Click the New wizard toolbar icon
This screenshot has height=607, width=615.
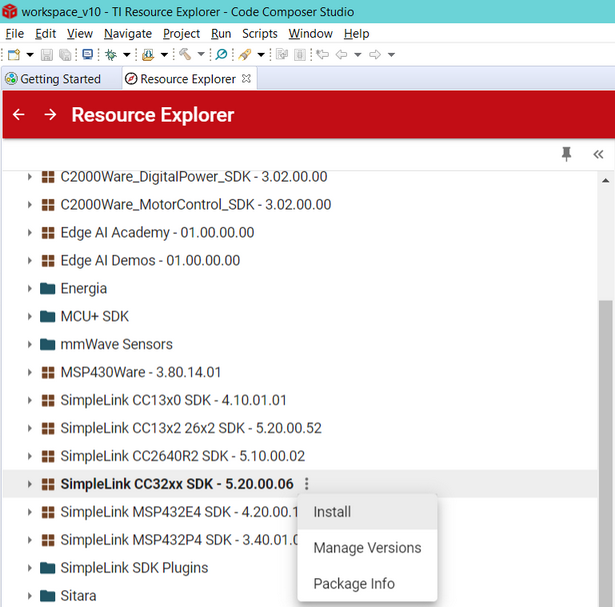14,55
